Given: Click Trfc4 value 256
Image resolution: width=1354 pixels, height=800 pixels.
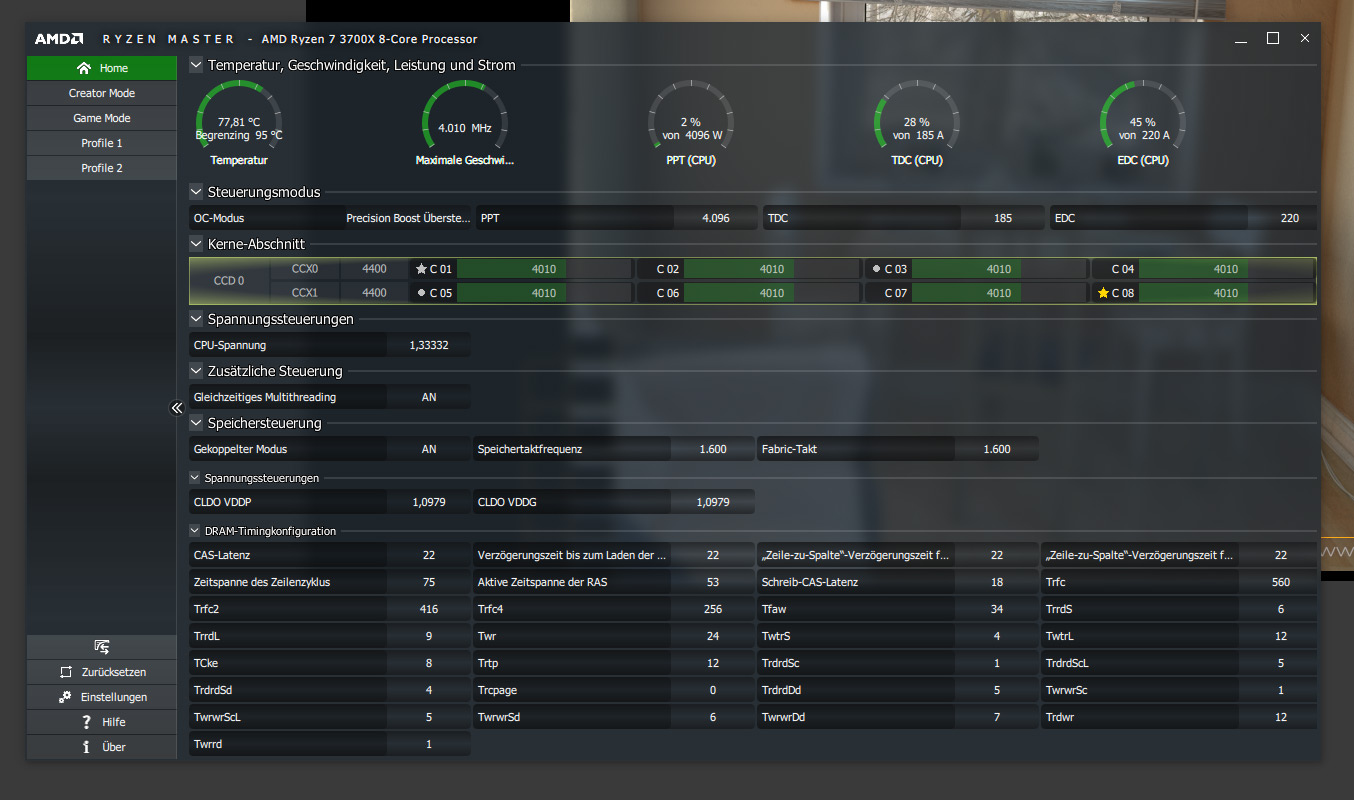Looking at the screenshot, I should tap(713, 609).
